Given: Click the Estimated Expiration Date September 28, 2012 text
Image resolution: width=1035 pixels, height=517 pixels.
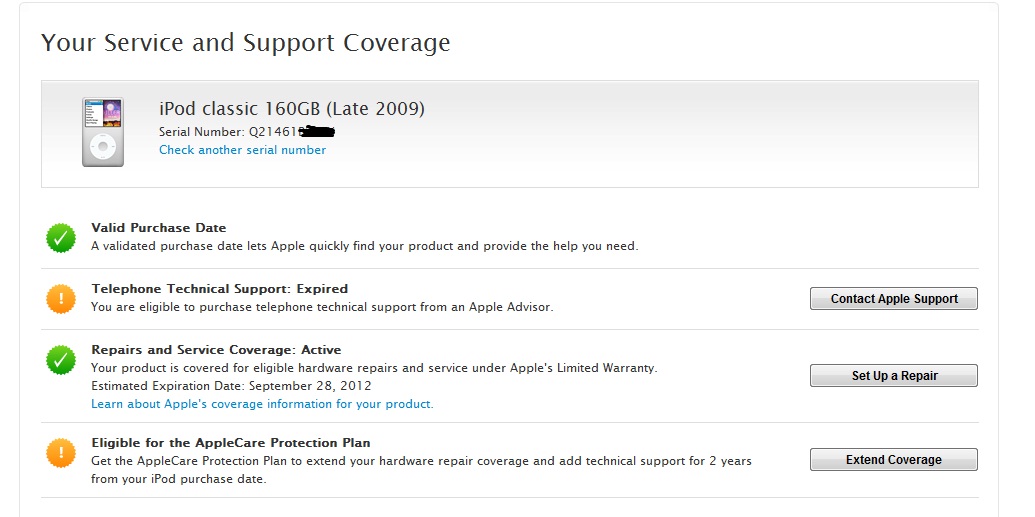Looking at the screenshot, I should pos(231,386).
